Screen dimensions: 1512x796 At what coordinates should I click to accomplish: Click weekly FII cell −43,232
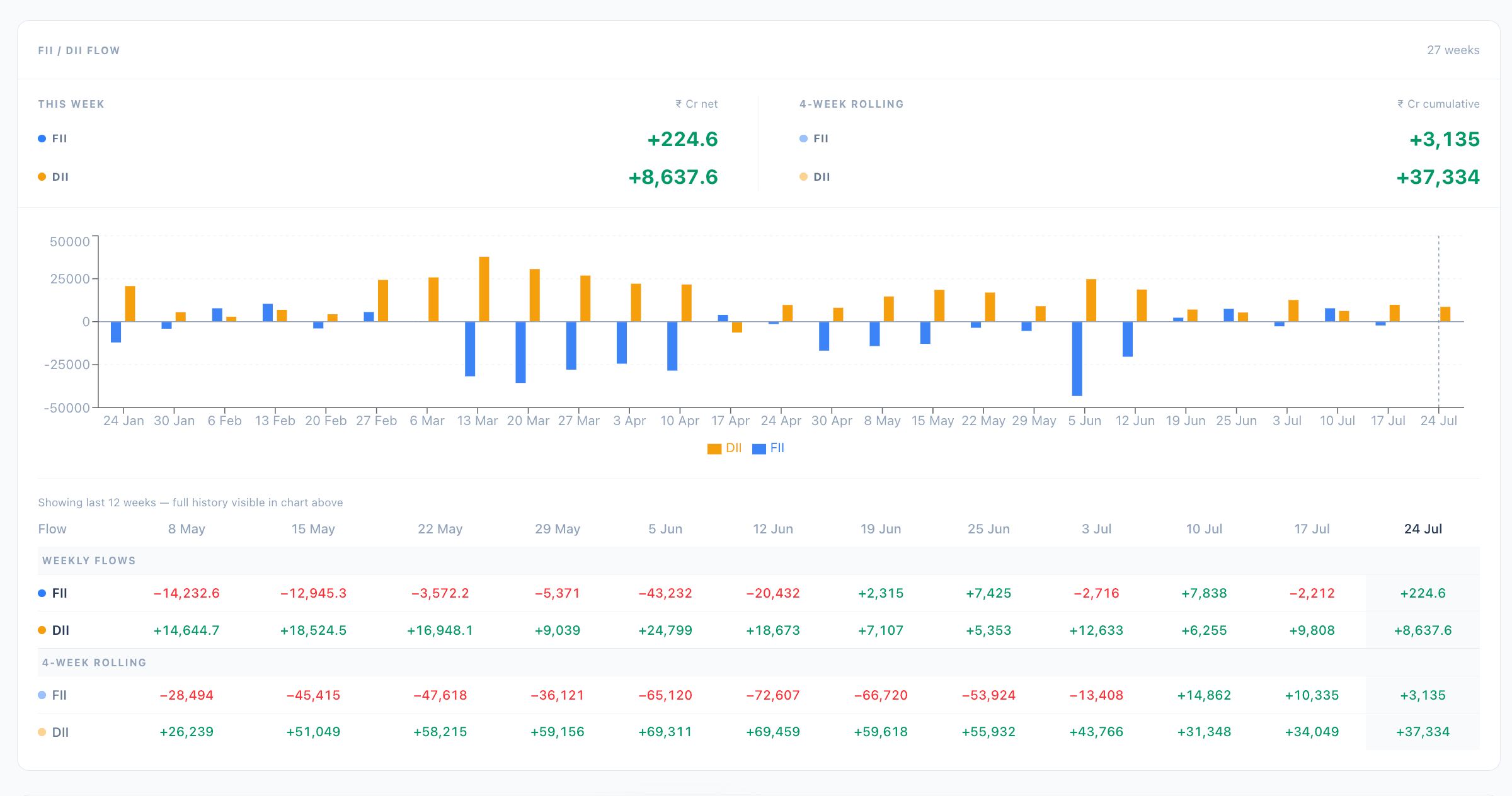coord(665,593)
